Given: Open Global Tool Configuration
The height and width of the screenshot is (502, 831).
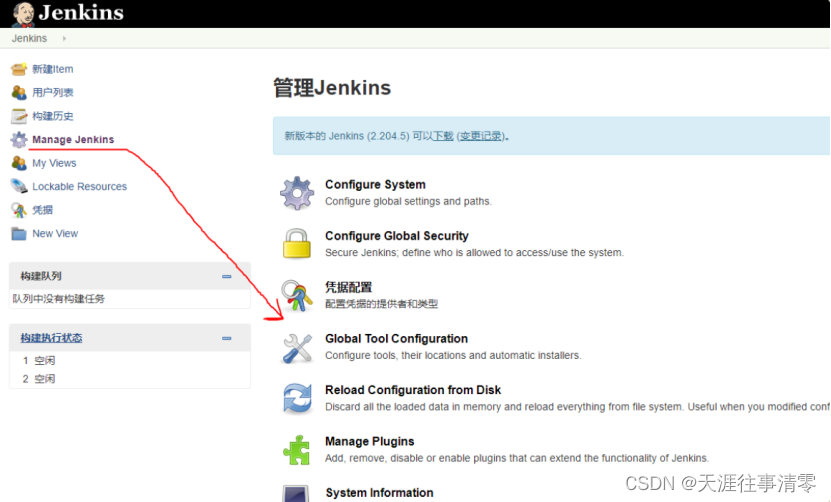Looking at the screenshot, I should pos(396,339).
